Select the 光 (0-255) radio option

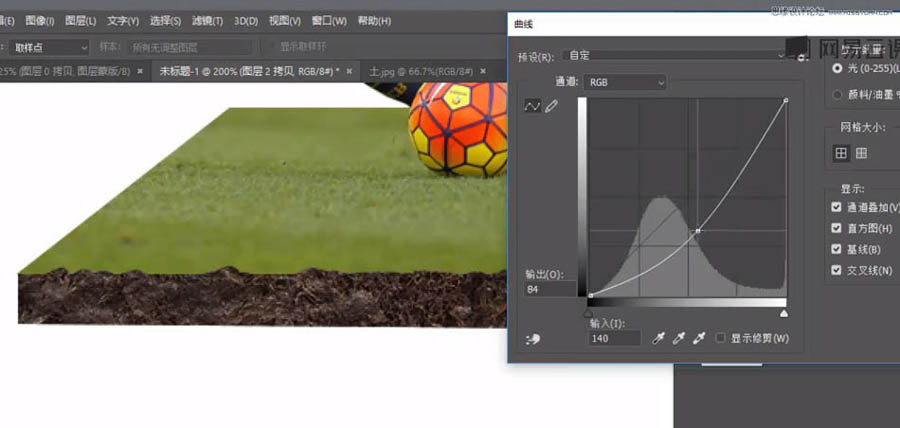click(x=837, y=69)
